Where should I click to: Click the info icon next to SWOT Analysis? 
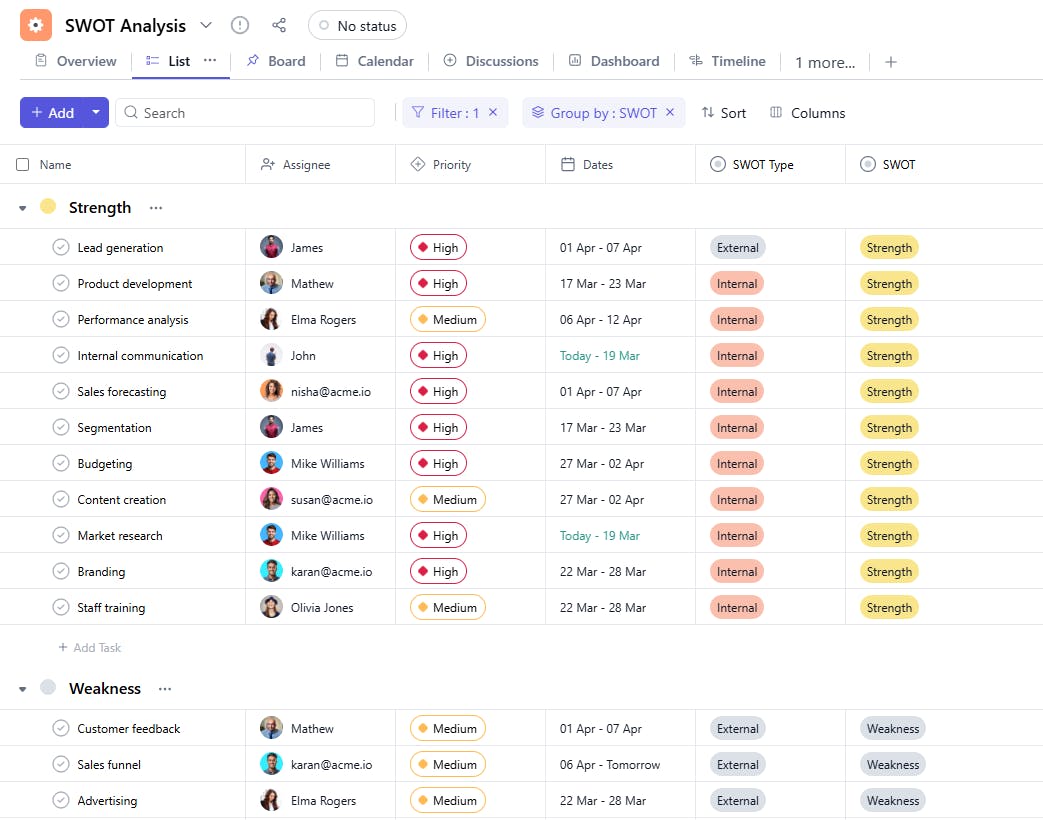coord(240,25)
